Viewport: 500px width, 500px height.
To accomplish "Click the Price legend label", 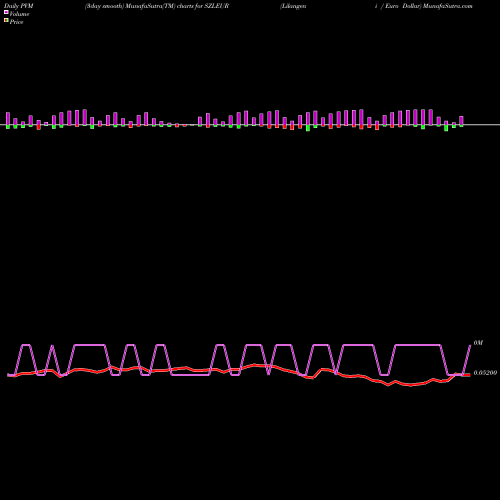I will (x=16, y=22).
